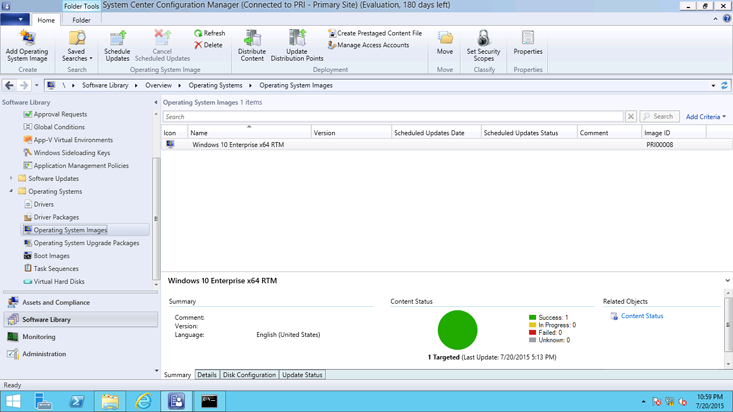The width and height of the screenshot is (733, 412).
Task: Open the Disk Configuration tab
Action: (249, 375)
